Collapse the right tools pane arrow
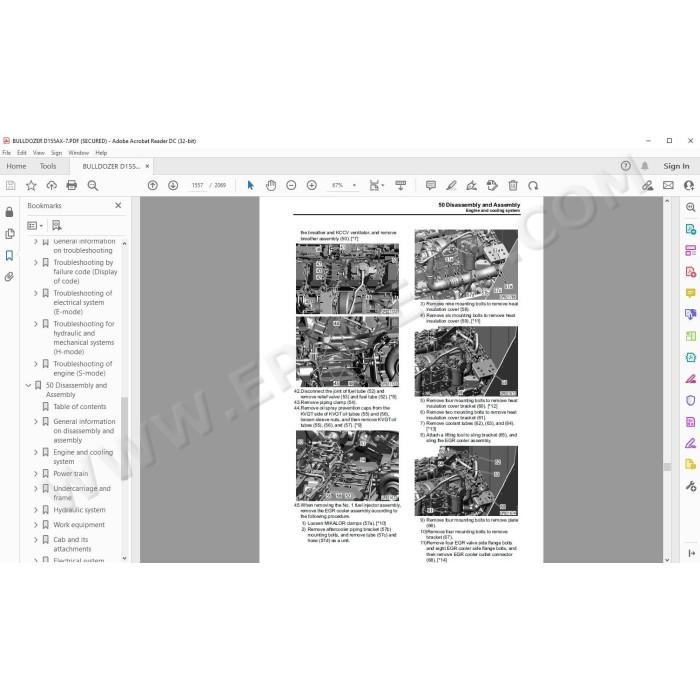700x700 pixels. tap(692, 553)
